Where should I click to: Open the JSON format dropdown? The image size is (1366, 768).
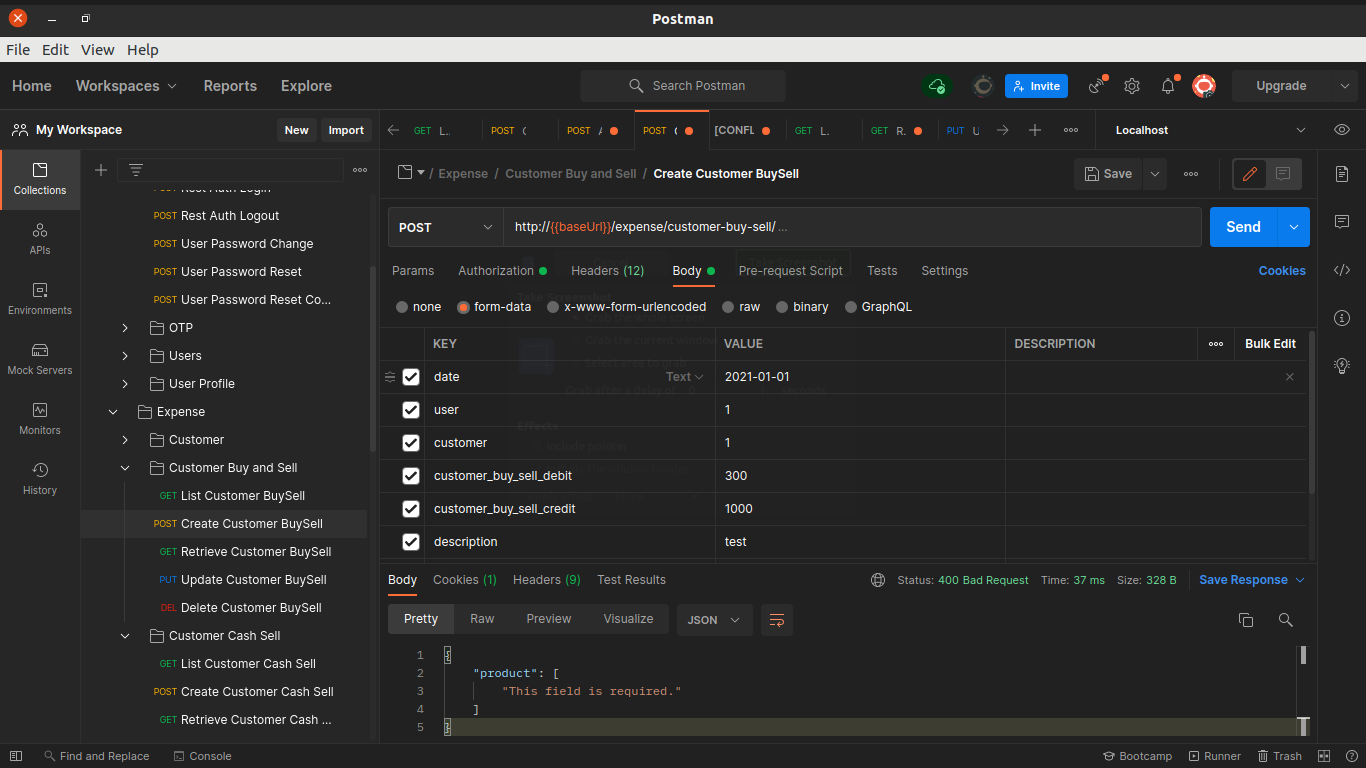pos(714,620)
